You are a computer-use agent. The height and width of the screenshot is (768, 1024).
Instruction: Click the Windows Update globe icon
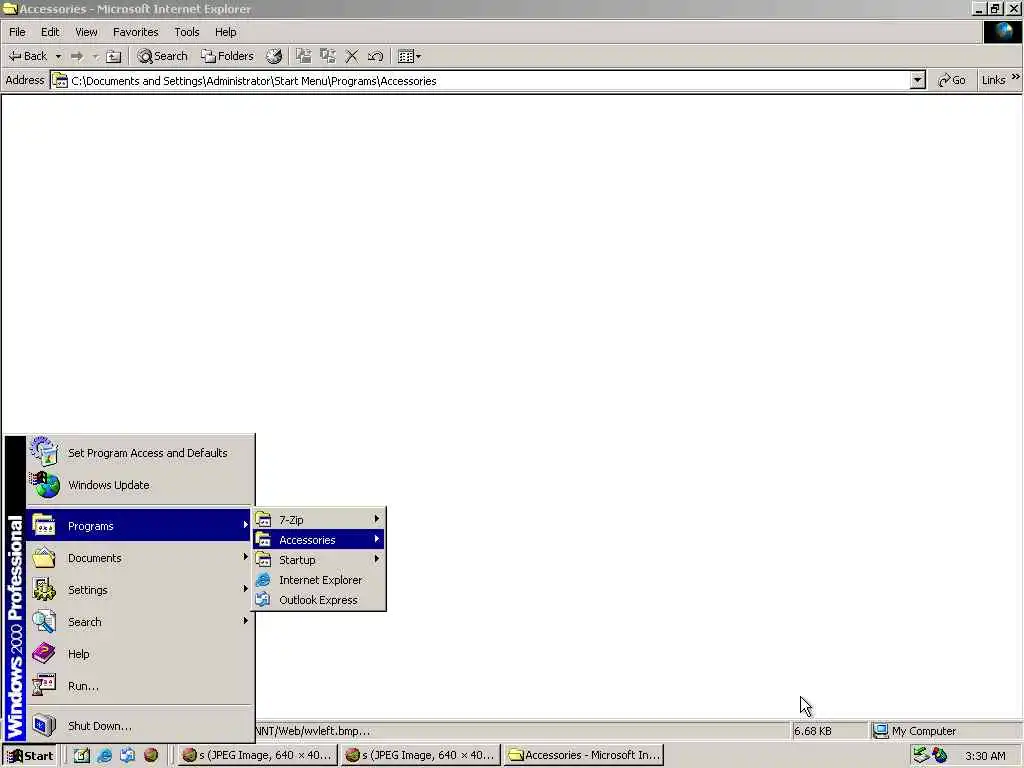pos(44,485)
